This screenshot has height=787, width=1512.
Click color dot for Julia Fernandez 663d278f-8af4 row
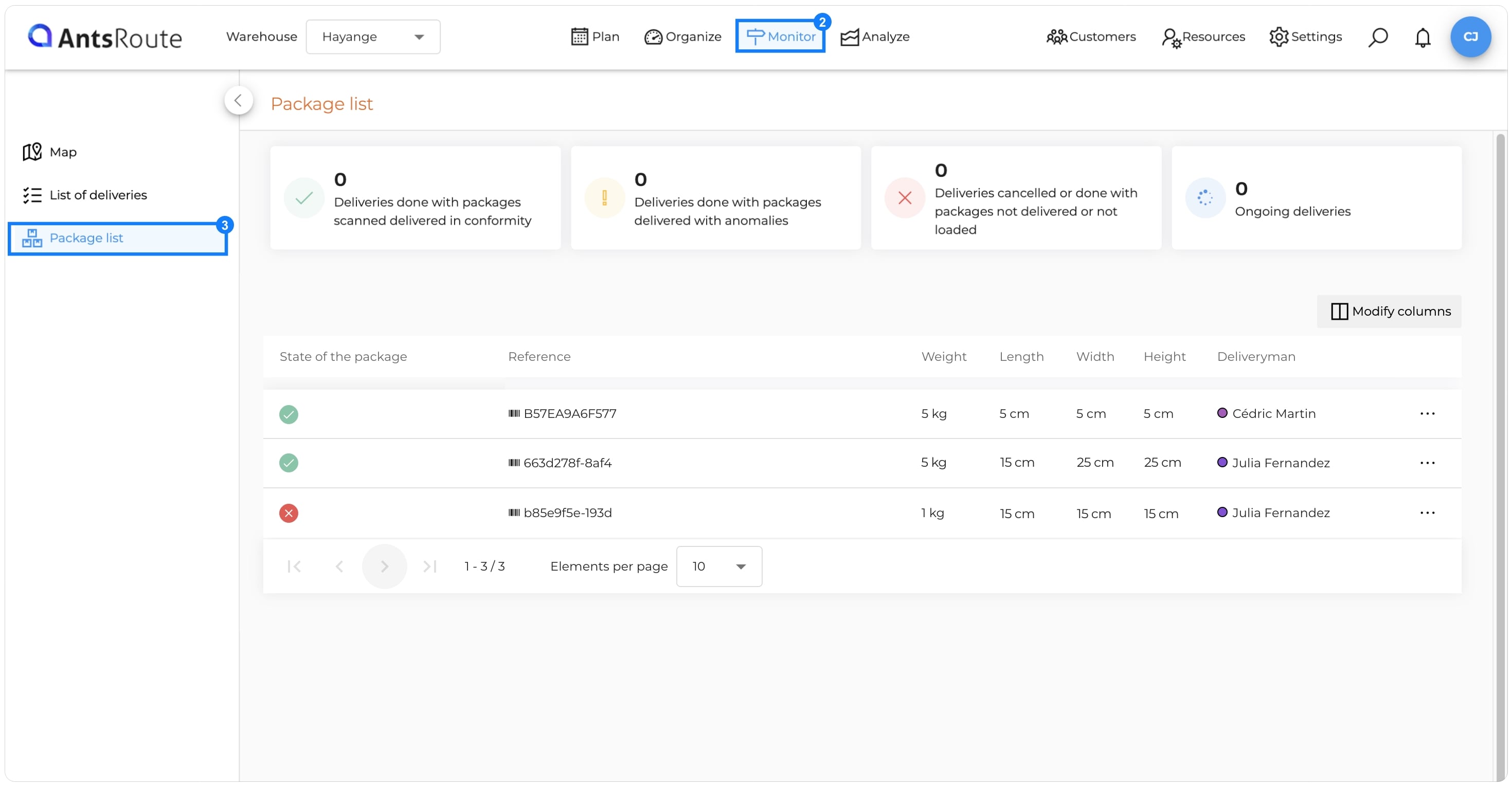point(1222,463)
